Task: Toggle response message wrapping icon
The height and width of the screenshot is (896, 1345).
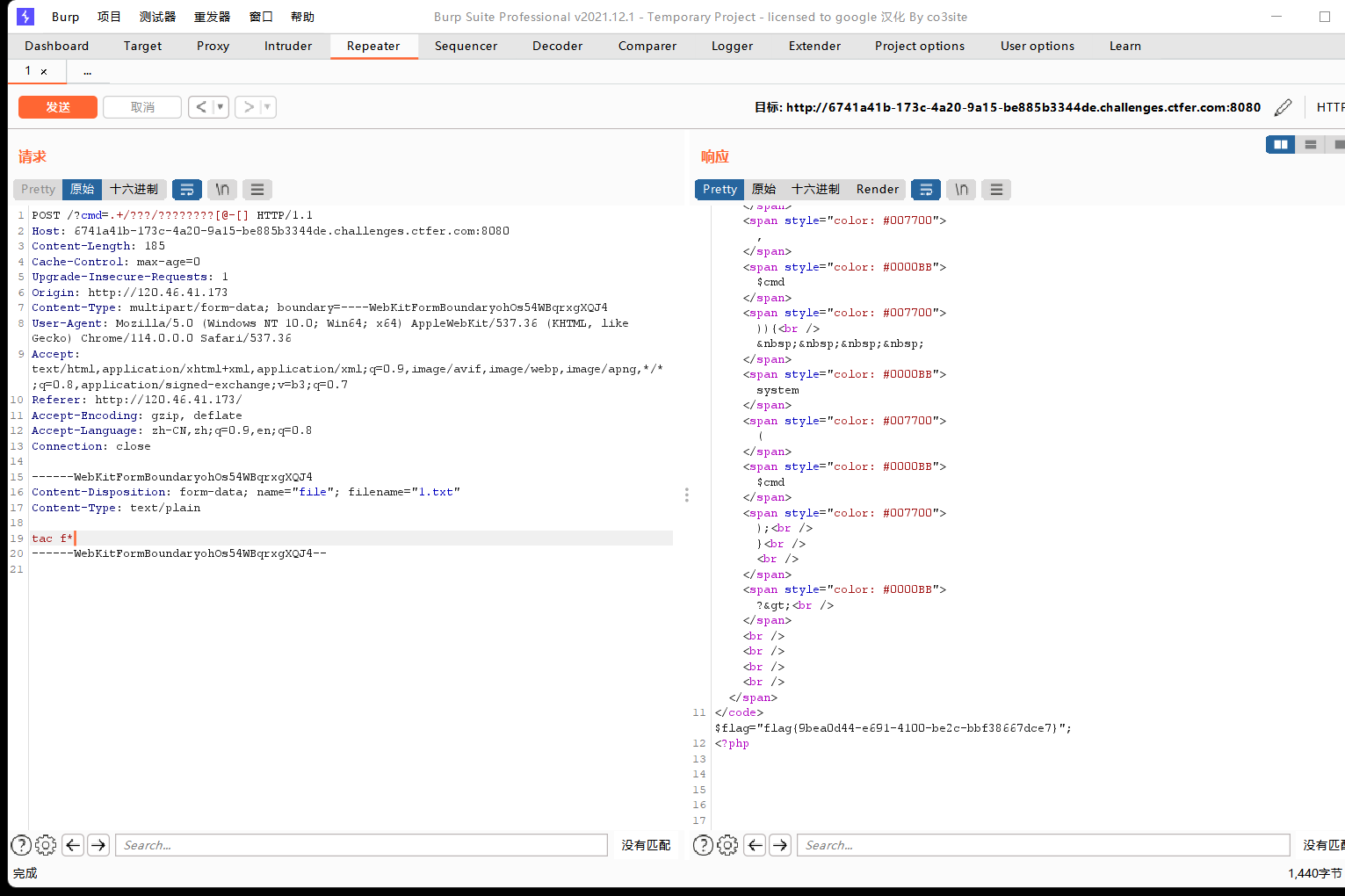Action: click(x=926, y=189)
